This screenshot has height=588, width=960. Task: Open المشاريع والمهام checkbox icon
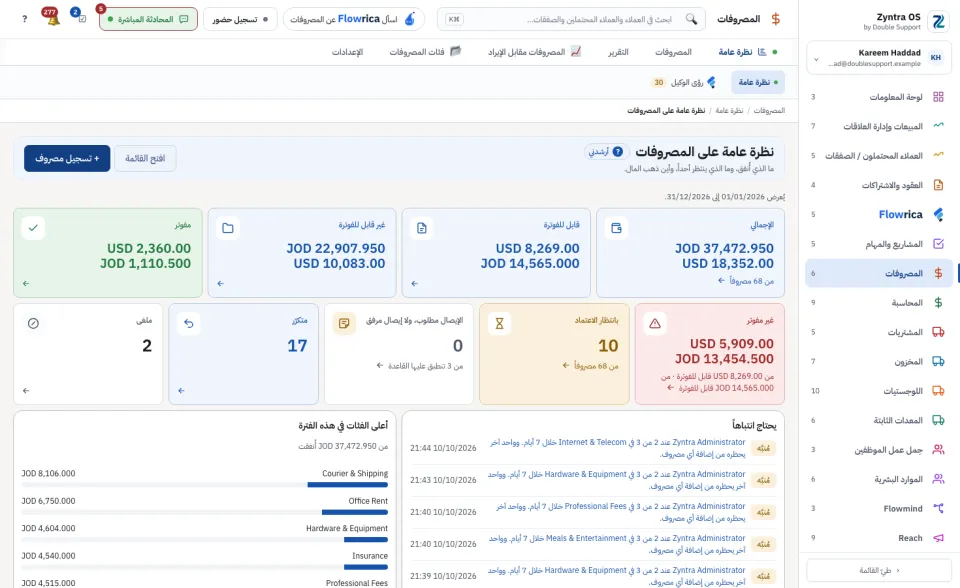coord(938,244)
